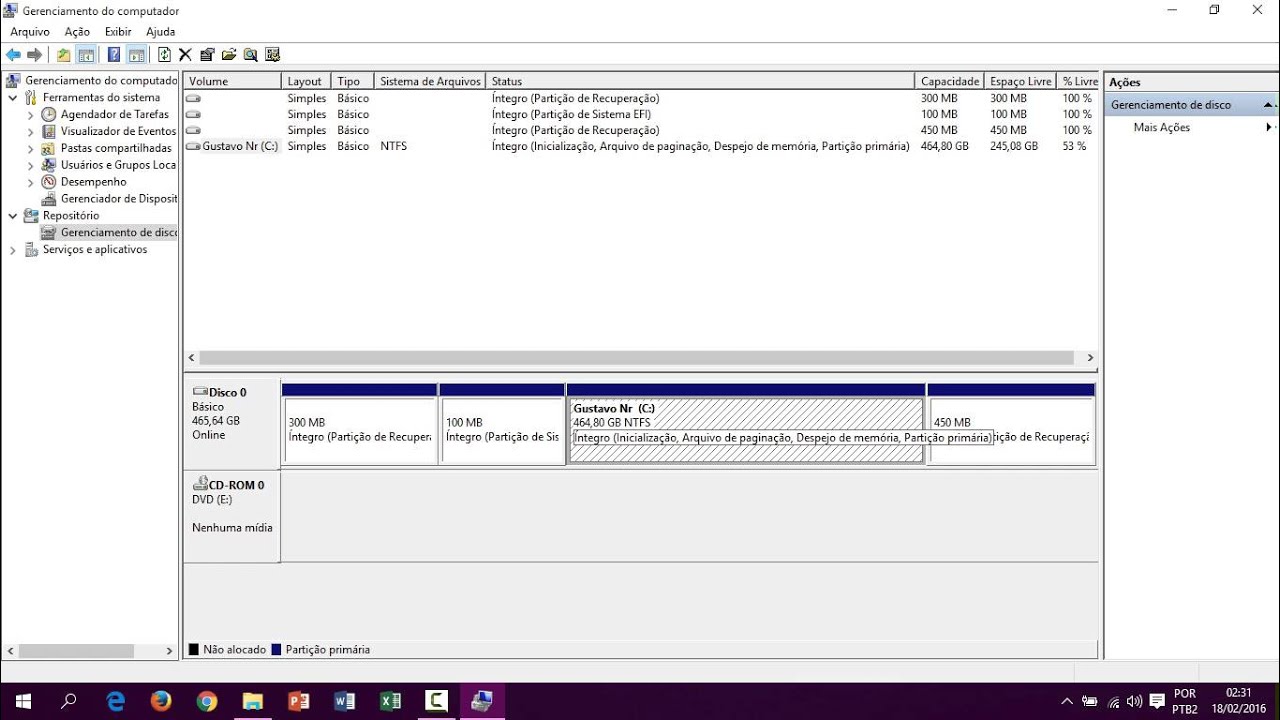Sort by Layout column header

pyautogui.click(x=307, y=81)
